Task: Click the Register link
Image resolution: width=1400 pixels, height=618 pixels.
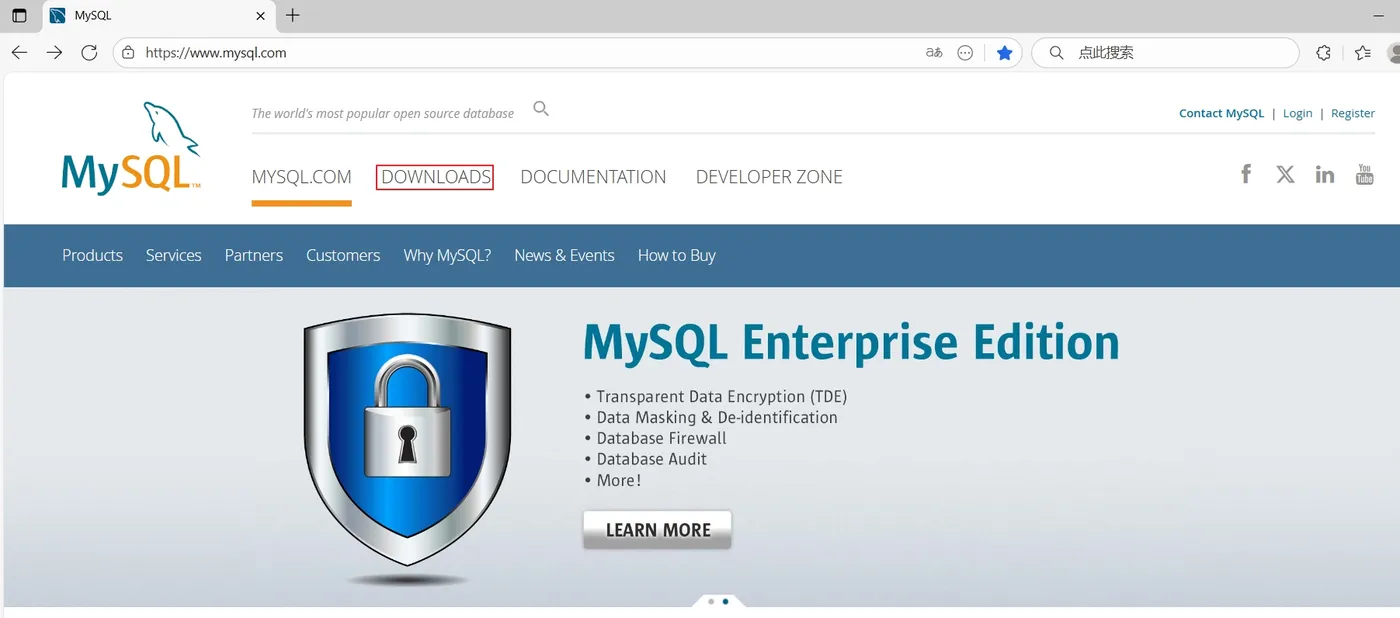Action: pos(1353,113)
